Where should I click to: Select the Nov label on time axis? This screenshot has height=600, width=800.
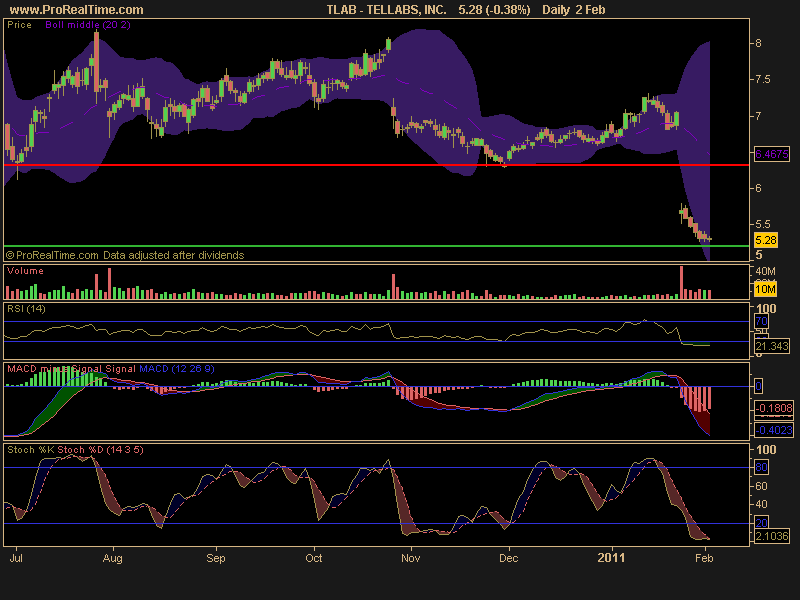pos(410,558)
